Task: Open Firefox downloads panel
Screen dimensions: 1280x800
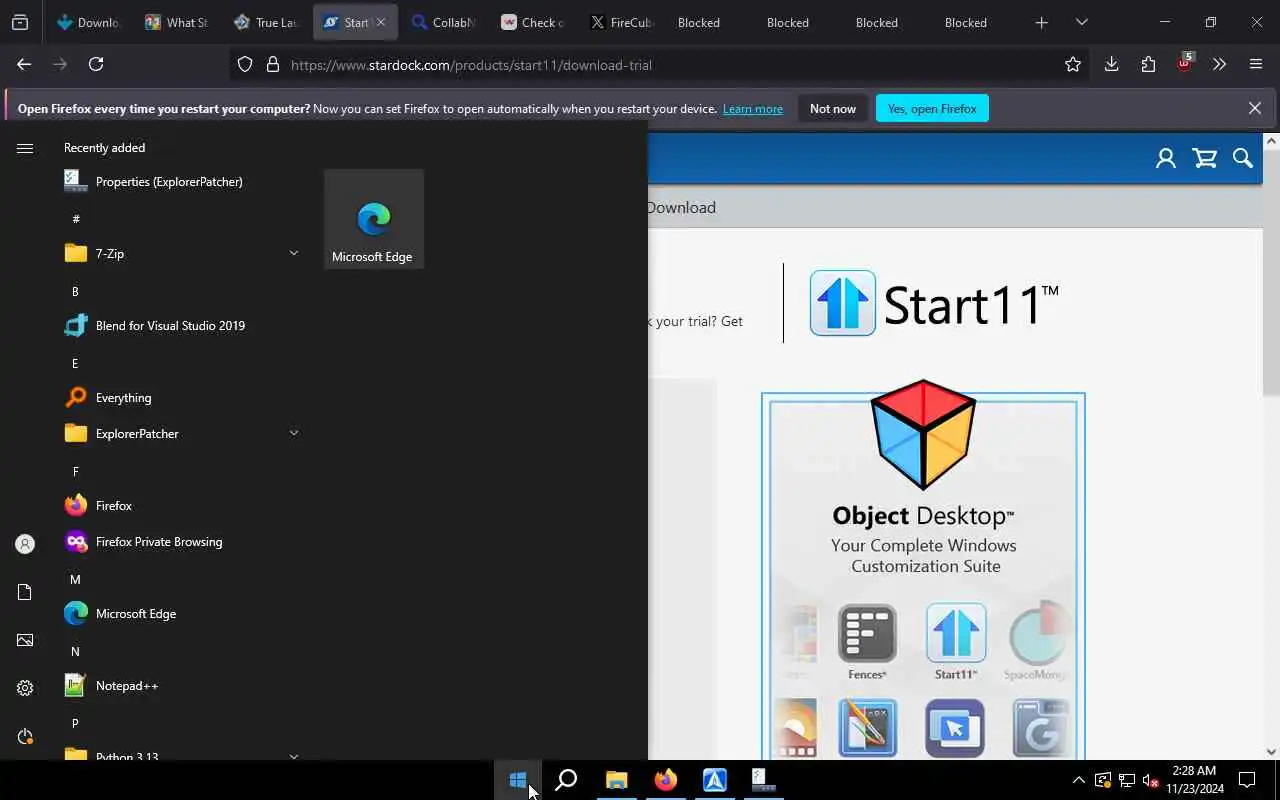Action: [x=1111, y=64]
